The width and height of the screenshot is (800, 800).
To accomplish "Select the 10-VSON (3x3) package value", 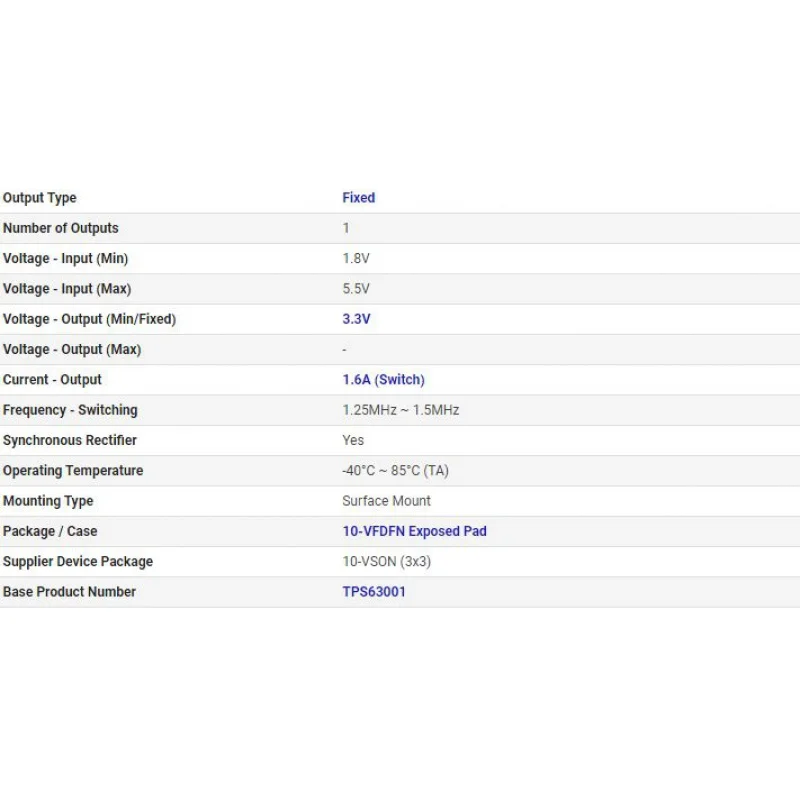I will (386, 562).
